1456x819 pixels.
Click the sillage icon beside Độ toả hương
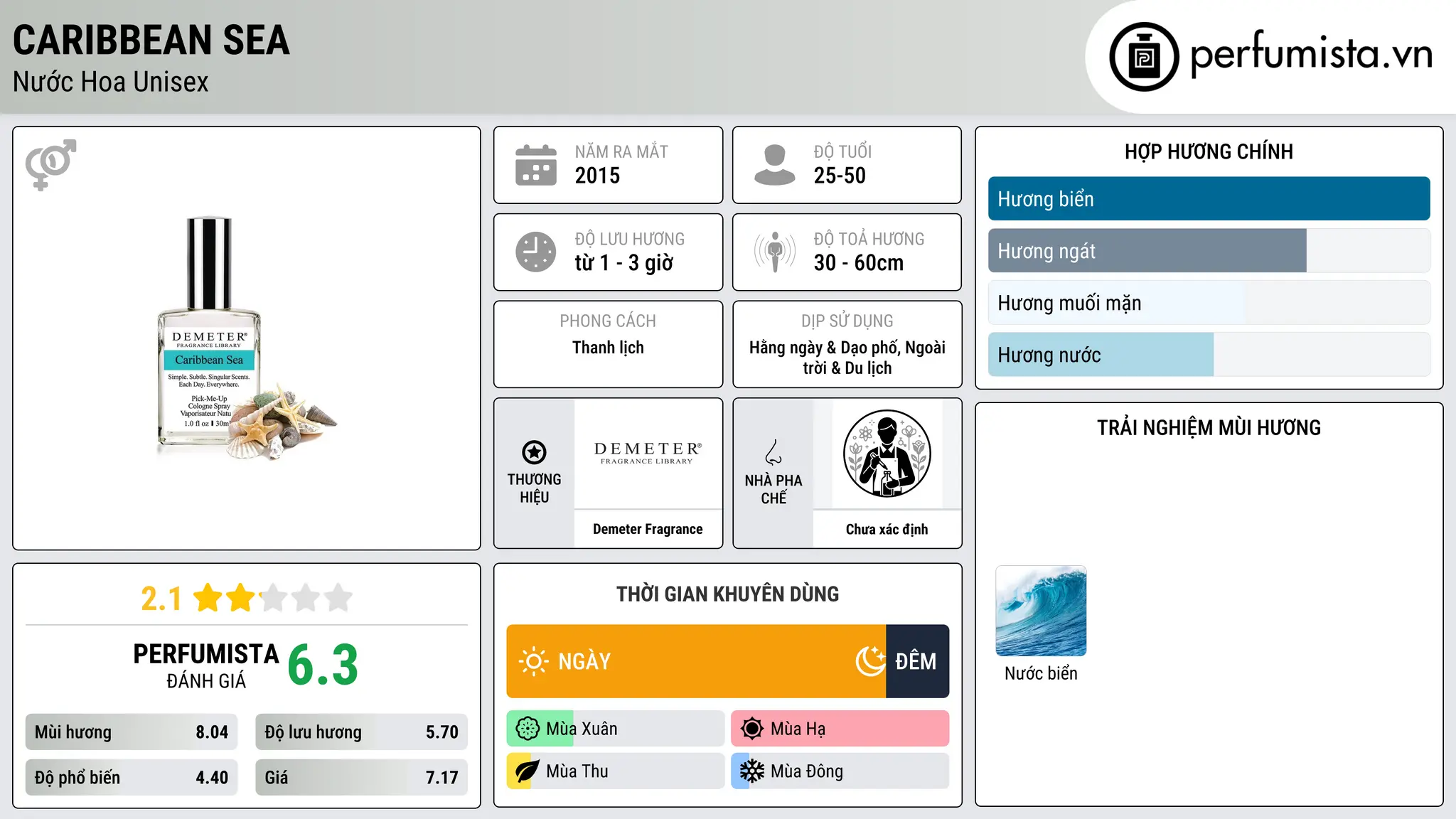(x=775, y=252)
